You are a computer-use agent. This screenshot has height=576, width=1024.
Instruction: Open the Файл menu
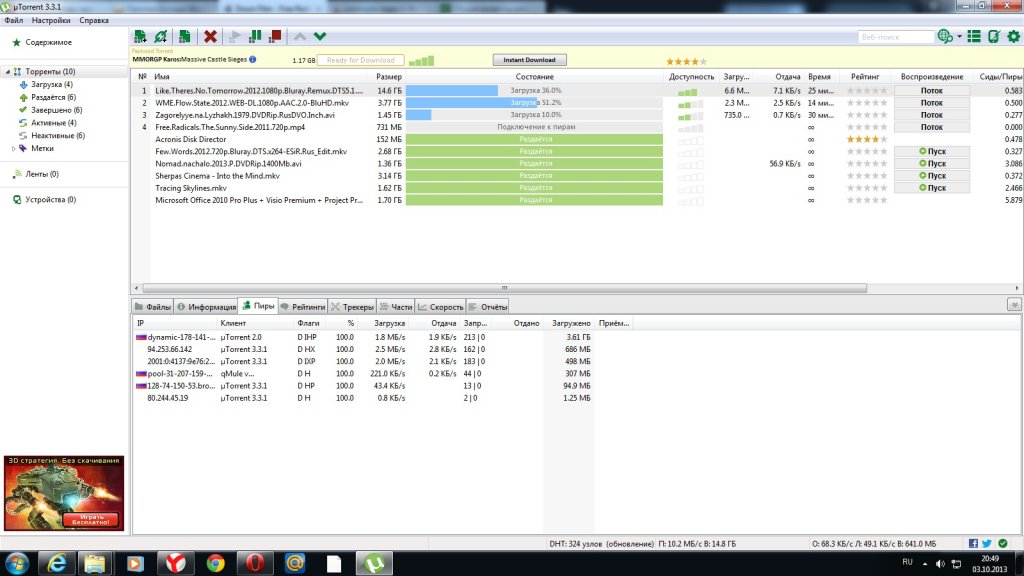pyautogui.click(x=14, y=20)
